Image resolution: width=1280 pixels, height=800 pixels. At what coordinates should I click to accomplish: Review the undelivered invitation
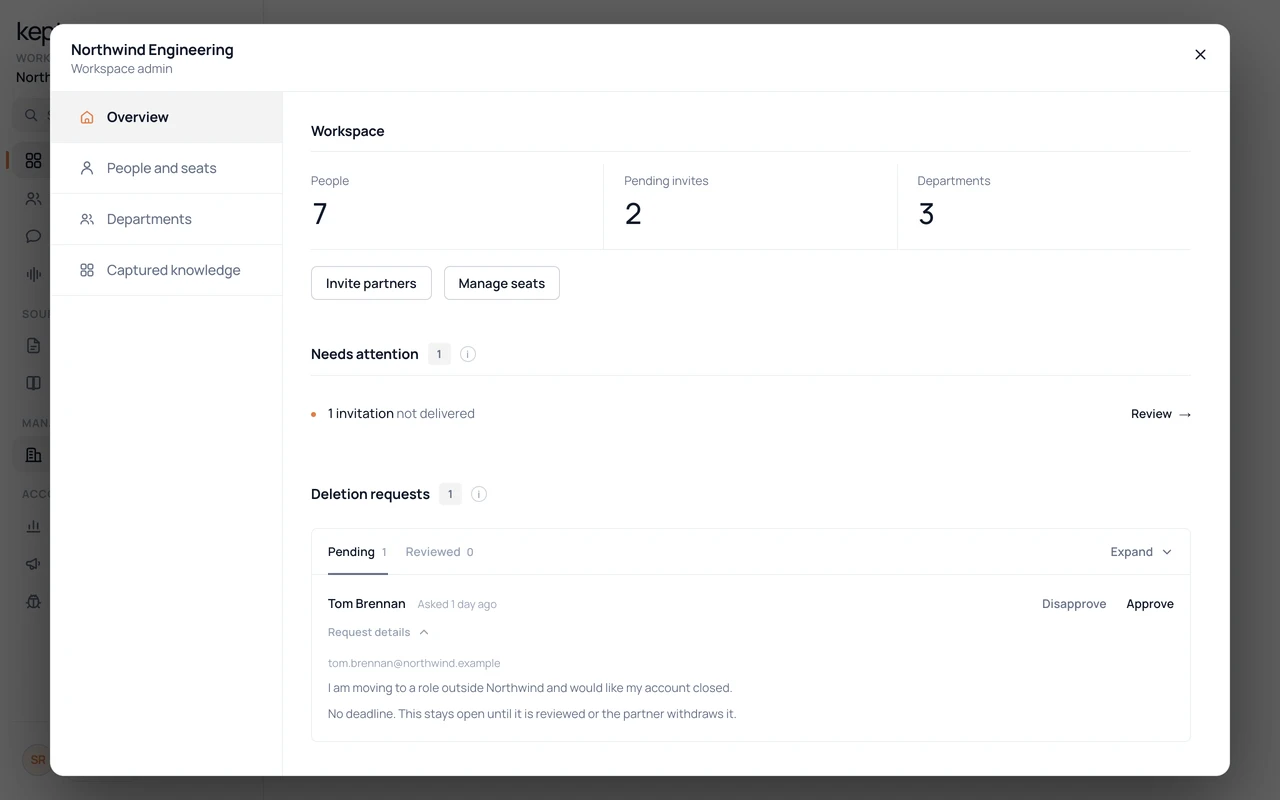1161,414
